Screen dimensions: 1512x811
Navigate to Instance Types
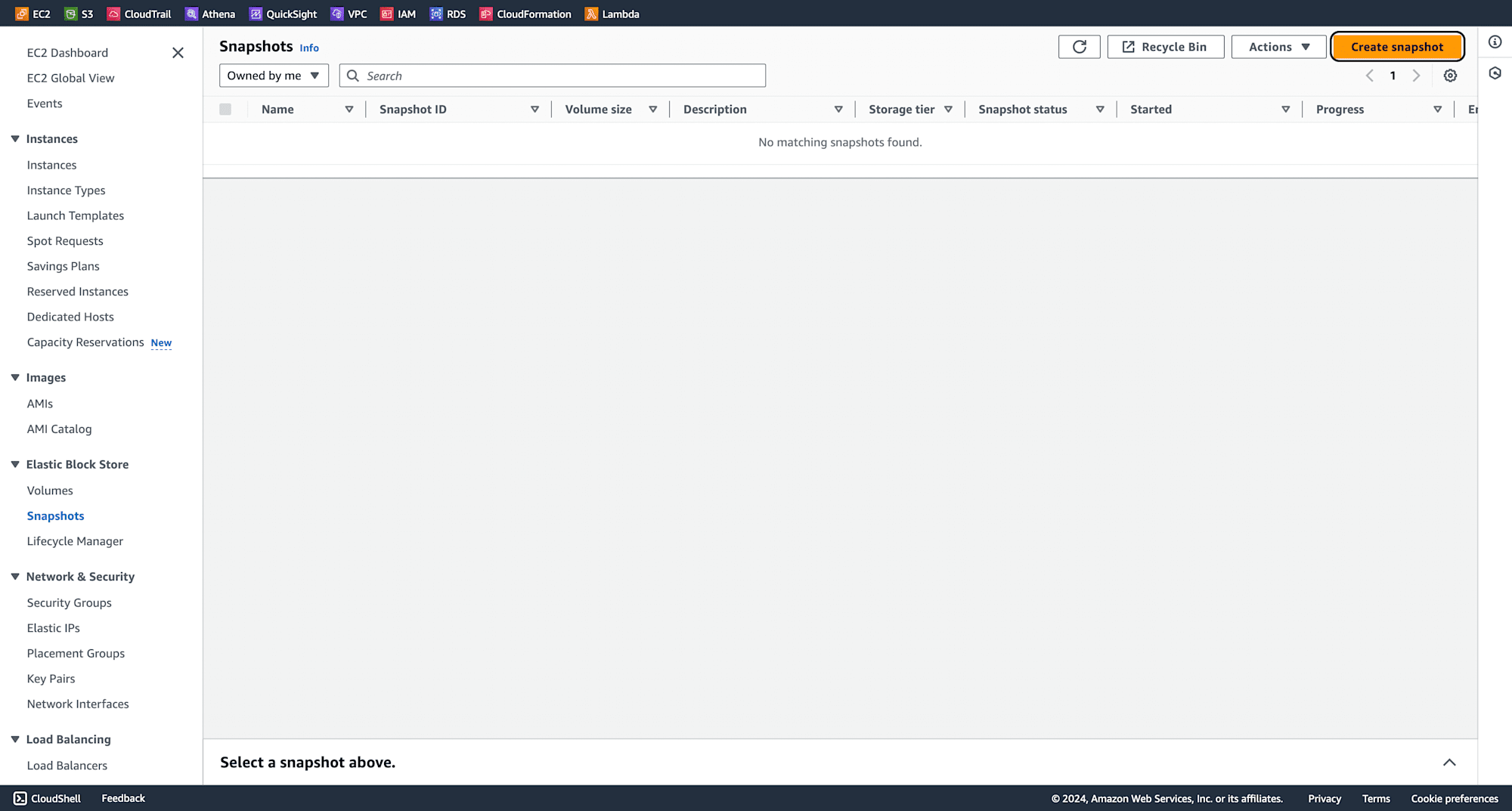(66, 190)
